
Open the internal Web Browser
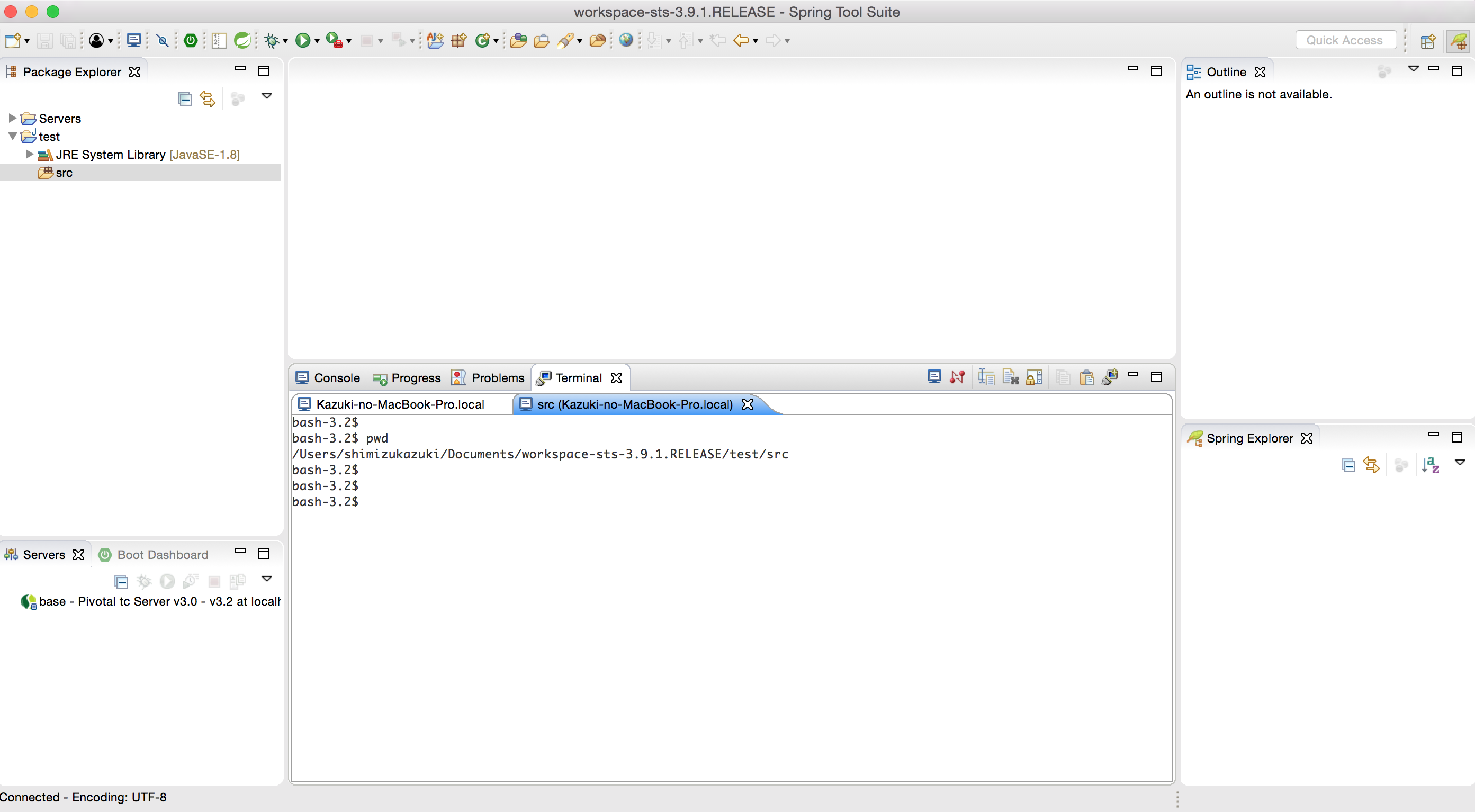coord(626,40)
